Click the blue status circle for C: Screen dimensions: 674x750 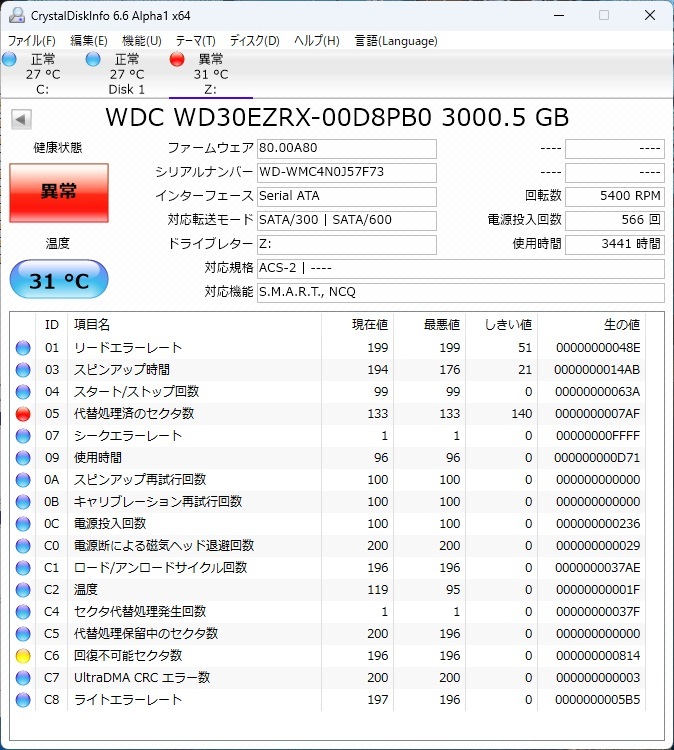click(x=9, y=59)
